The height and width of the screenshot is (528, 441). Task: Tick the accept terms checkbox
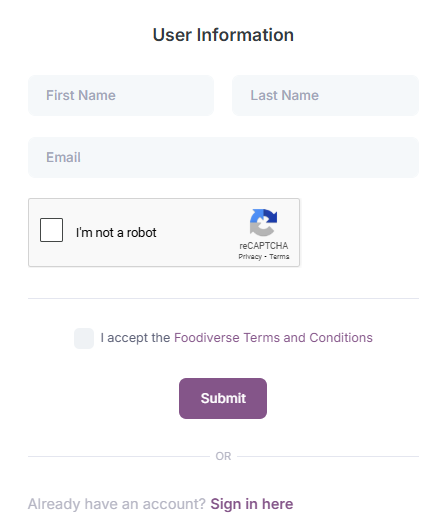(x=84, y=338)
